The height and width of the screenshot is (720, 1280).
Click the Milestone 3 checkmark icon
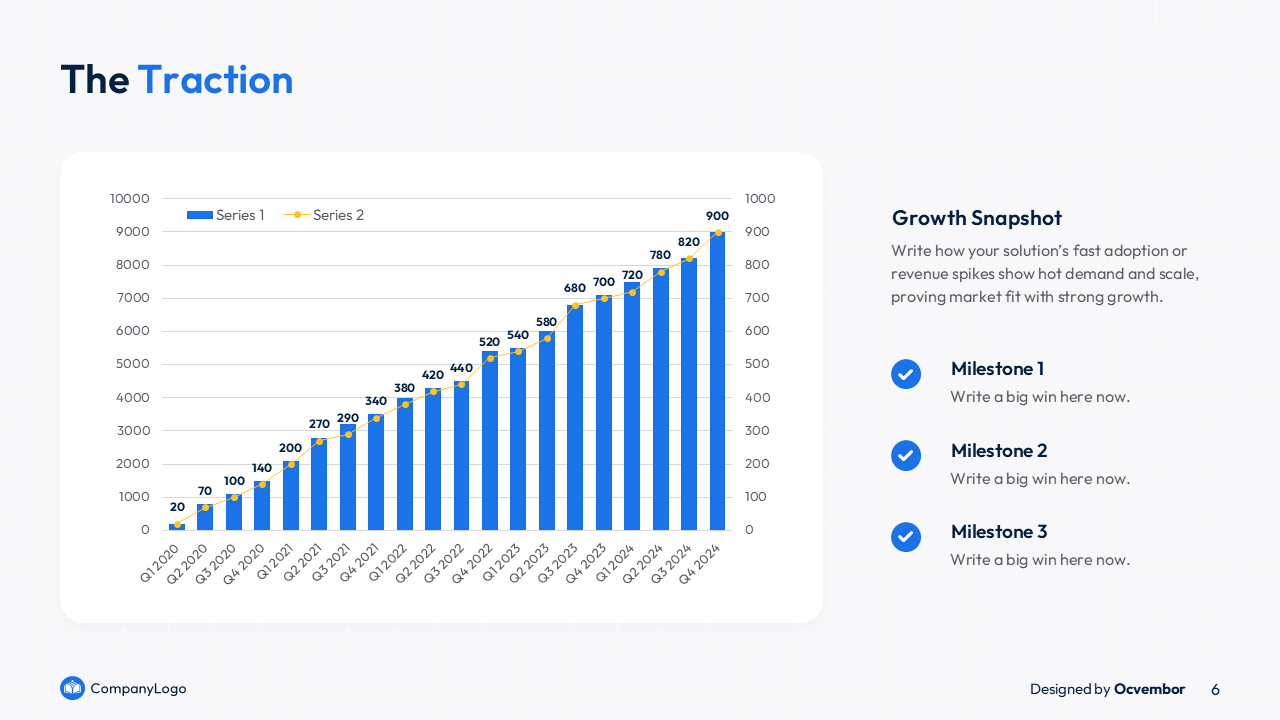(905, 537)
